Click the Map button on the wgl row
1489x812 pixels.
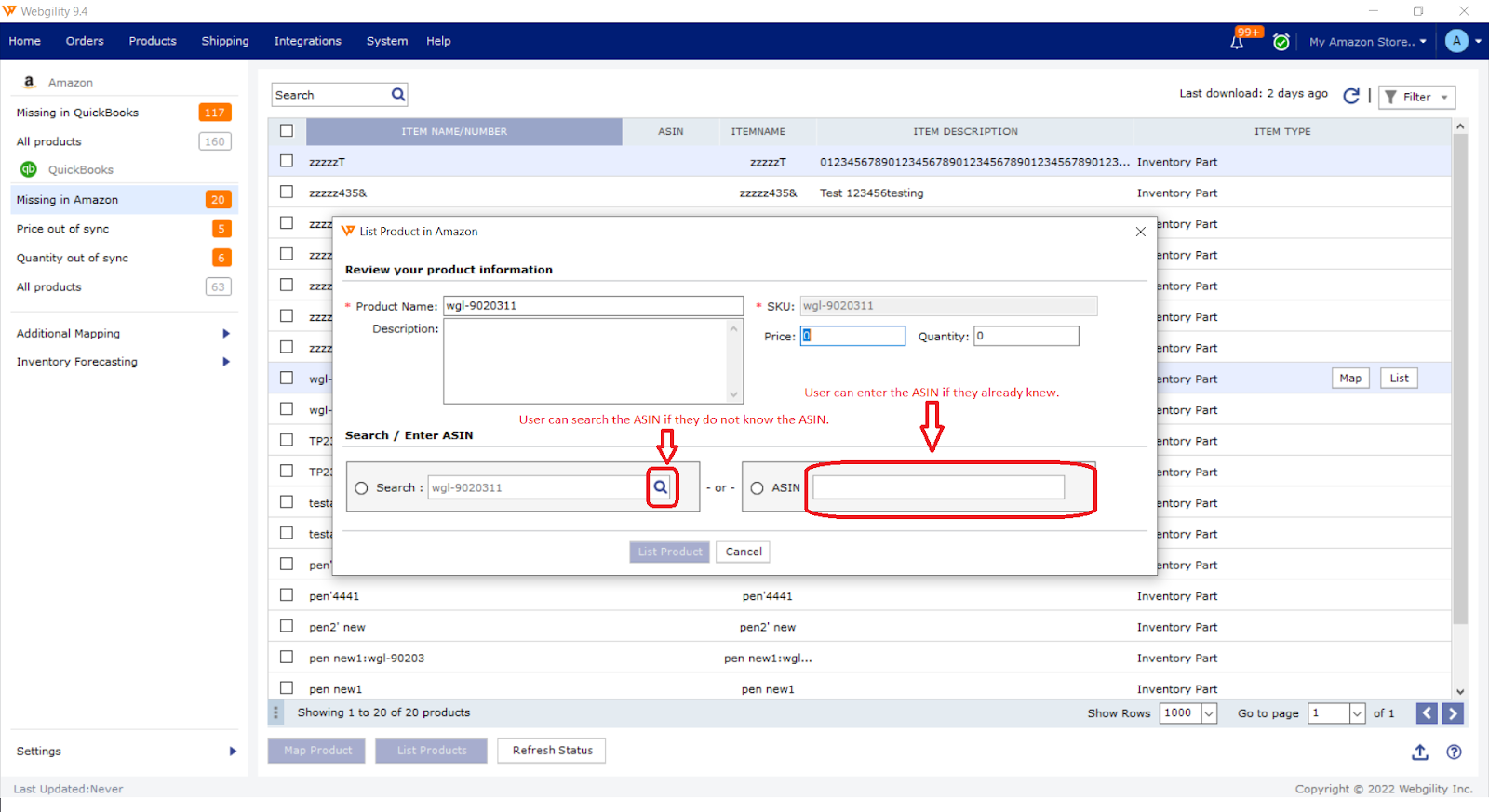[1350, 379]
